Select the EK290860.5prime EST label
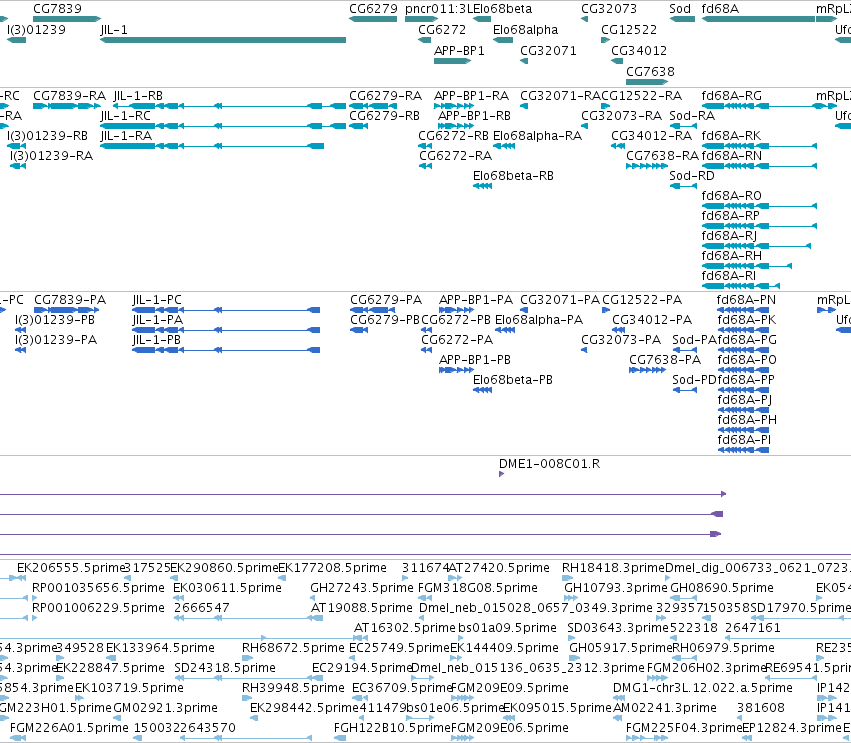Viewport: 851px width, 743px height. click(x=224, y=568)
